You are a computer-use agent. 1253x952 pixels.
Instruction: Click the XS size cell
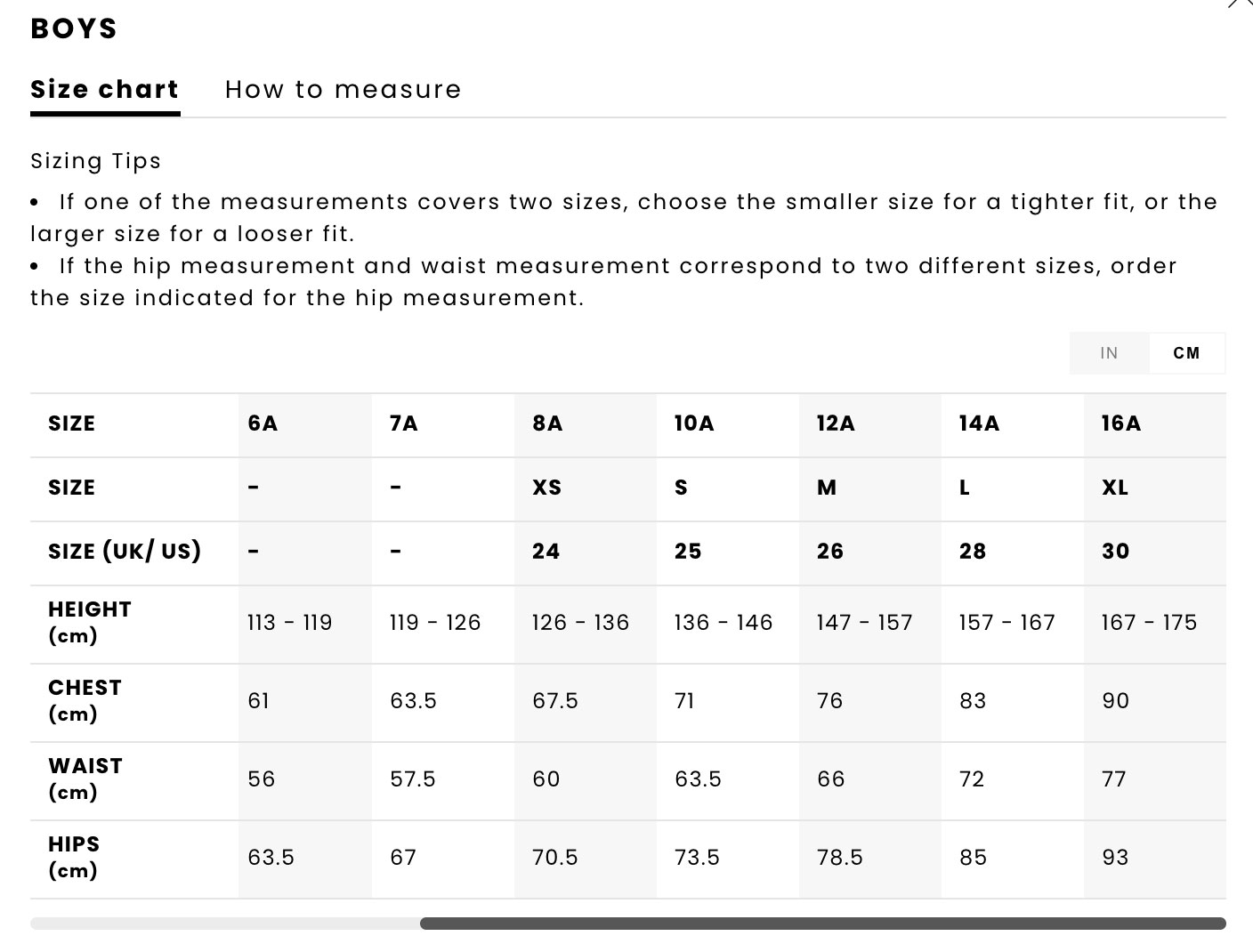(x=547, y=488)
